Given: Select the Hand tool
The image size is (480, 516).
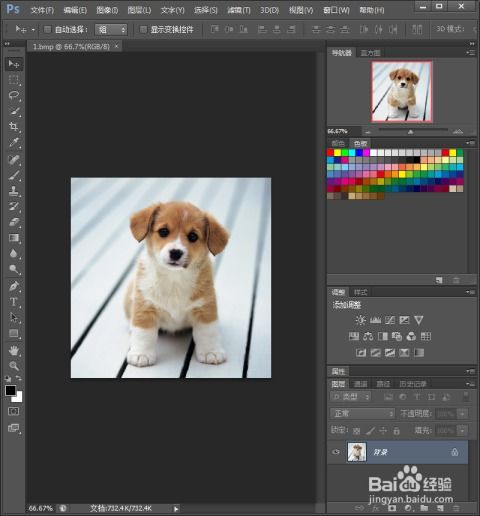Looking at the screenshot, I should click(14, 350).
